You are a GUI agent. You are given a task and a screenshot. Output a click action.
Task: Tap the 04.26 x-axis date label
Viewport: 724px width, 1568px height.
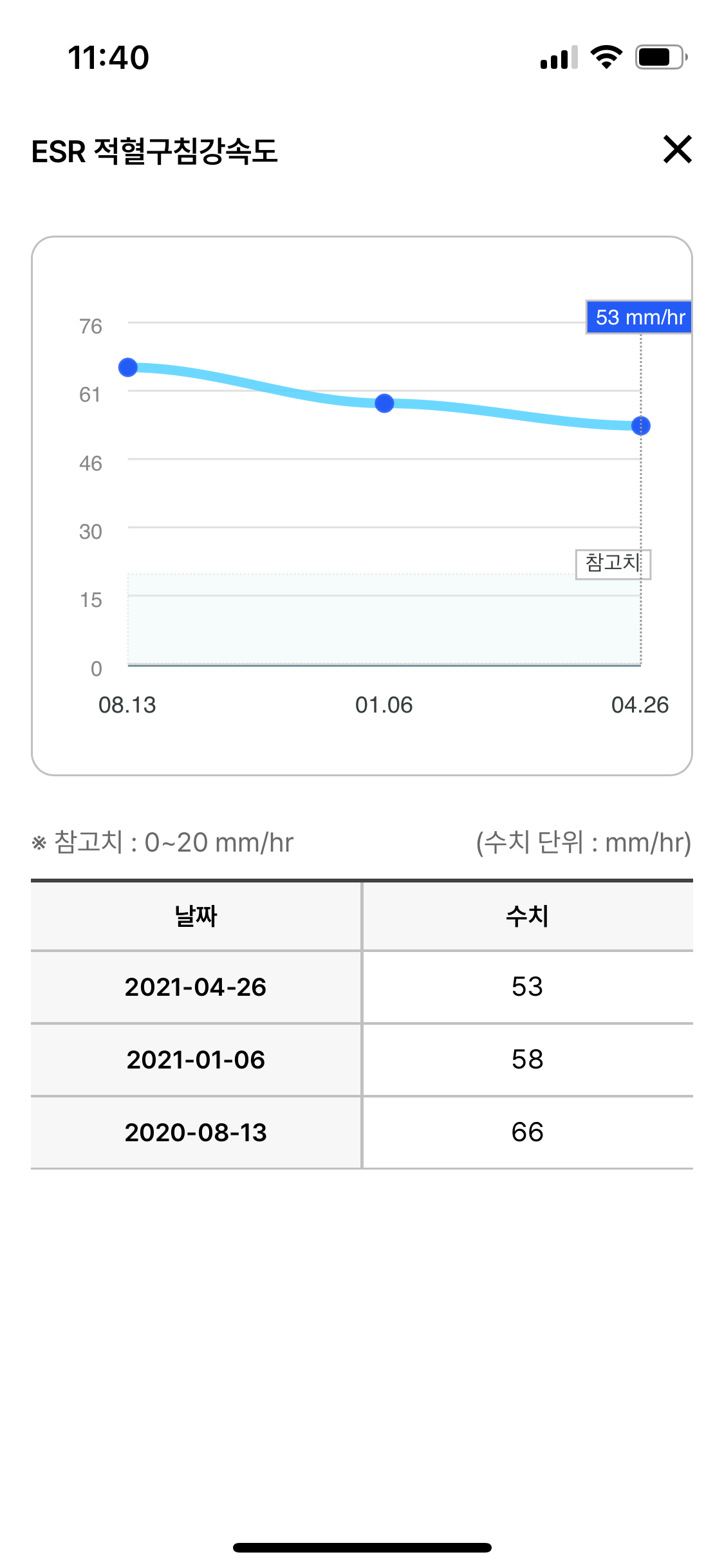click(x=640, y=705)
